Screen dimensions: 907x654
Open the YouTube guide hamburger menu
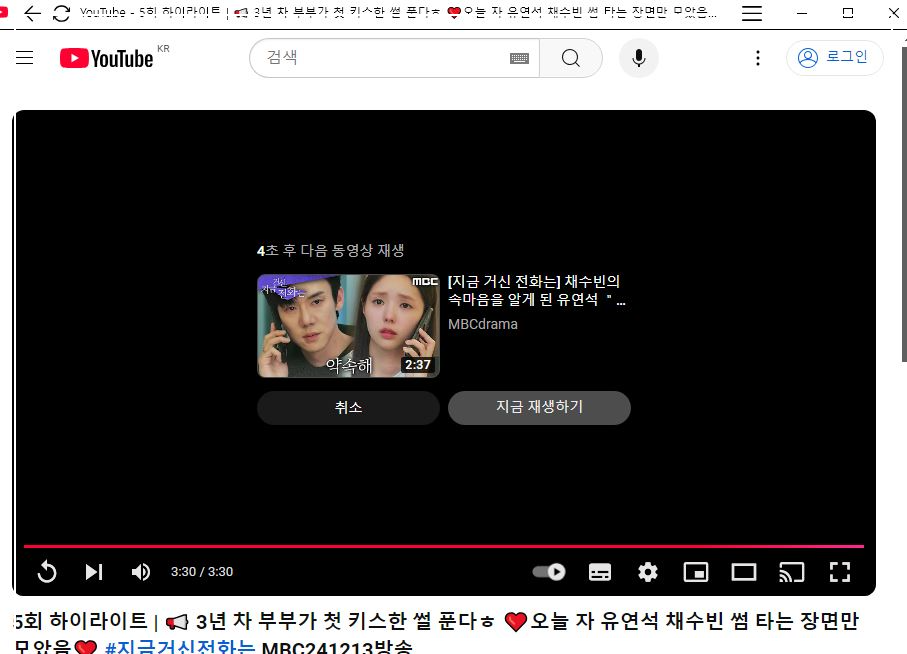(x=24, y=58)
